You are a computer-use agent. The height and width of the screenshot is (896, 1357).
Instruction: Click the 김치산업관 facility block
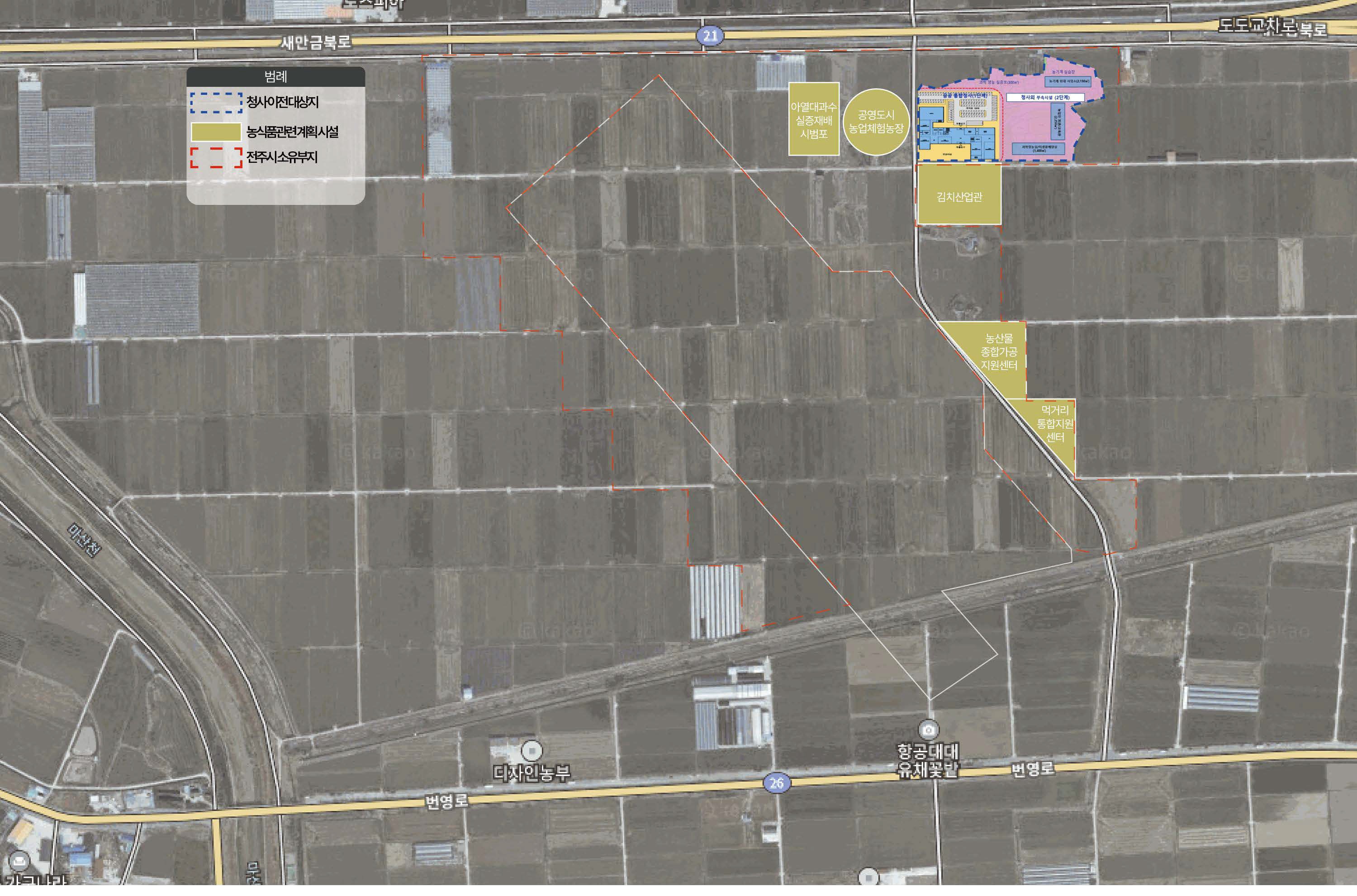pos(959,196)
